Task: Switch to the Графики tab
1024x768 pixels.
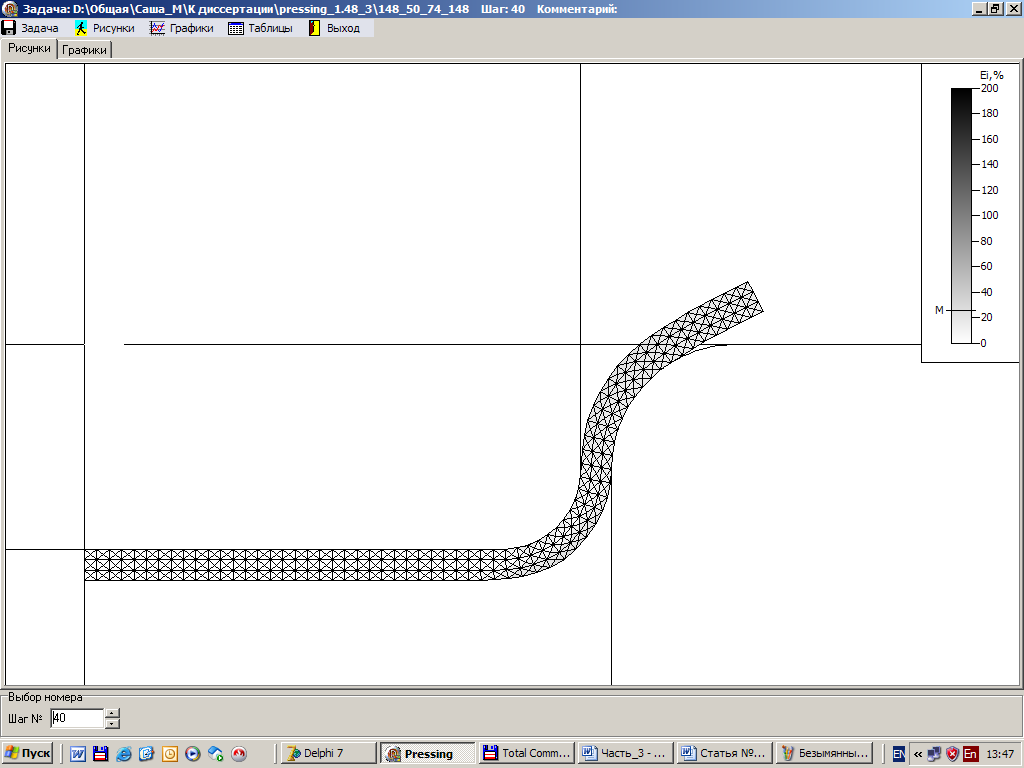Action: pyautogui.click(x=84, y=50)
